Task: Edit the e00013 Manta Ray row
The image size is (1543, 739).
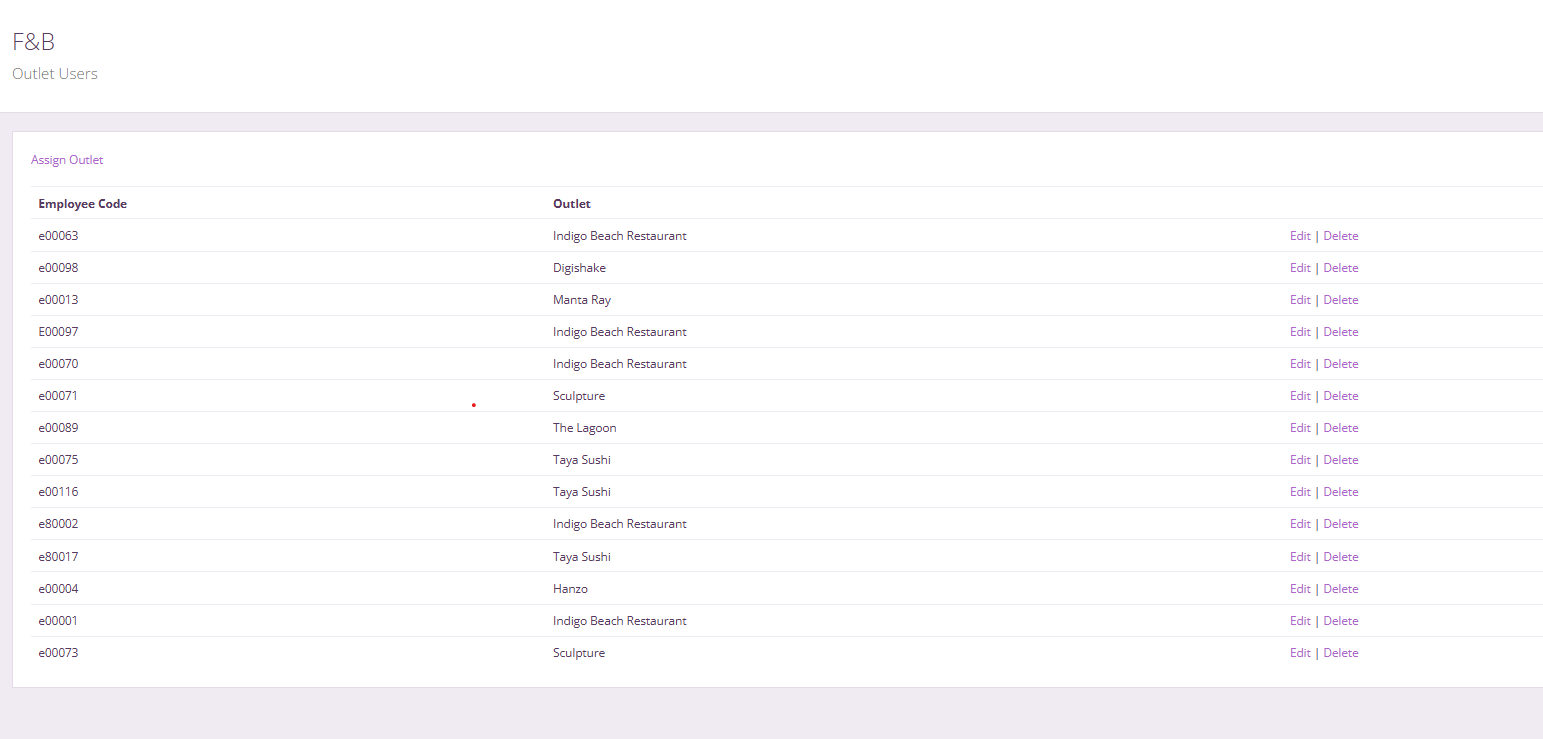Action: [1299, 300]
